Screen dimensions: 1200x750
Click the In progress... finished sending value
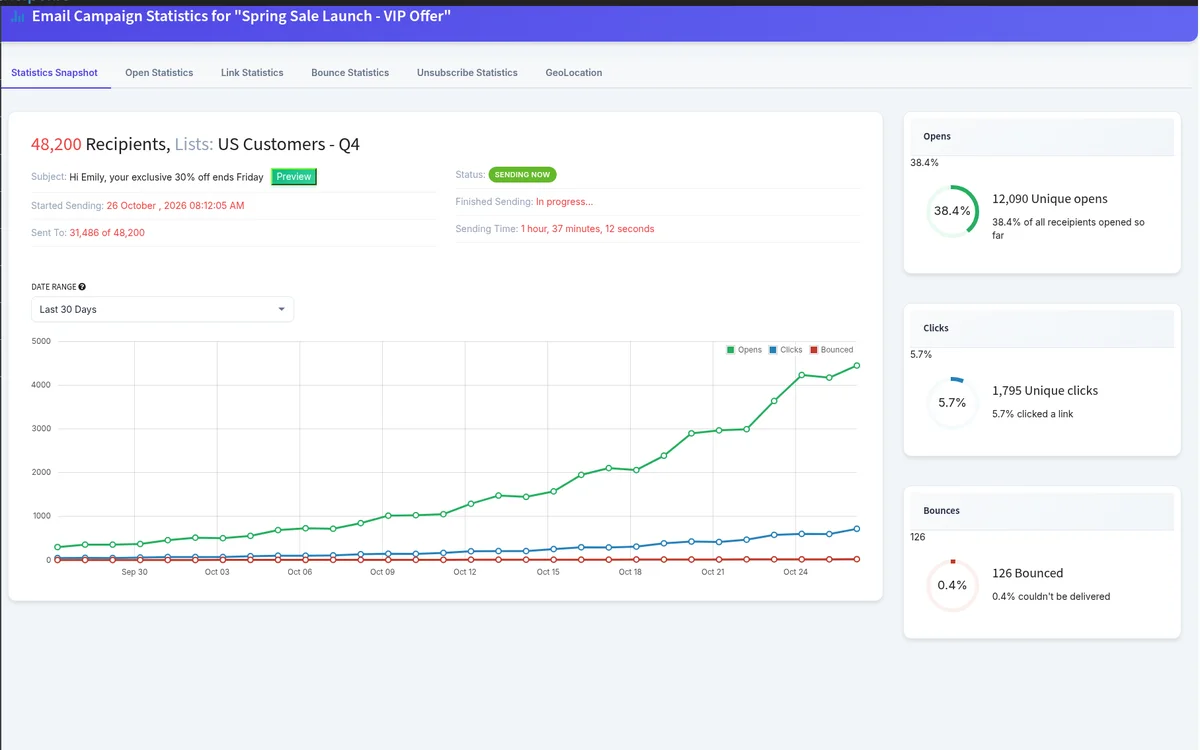coord(564,202)
